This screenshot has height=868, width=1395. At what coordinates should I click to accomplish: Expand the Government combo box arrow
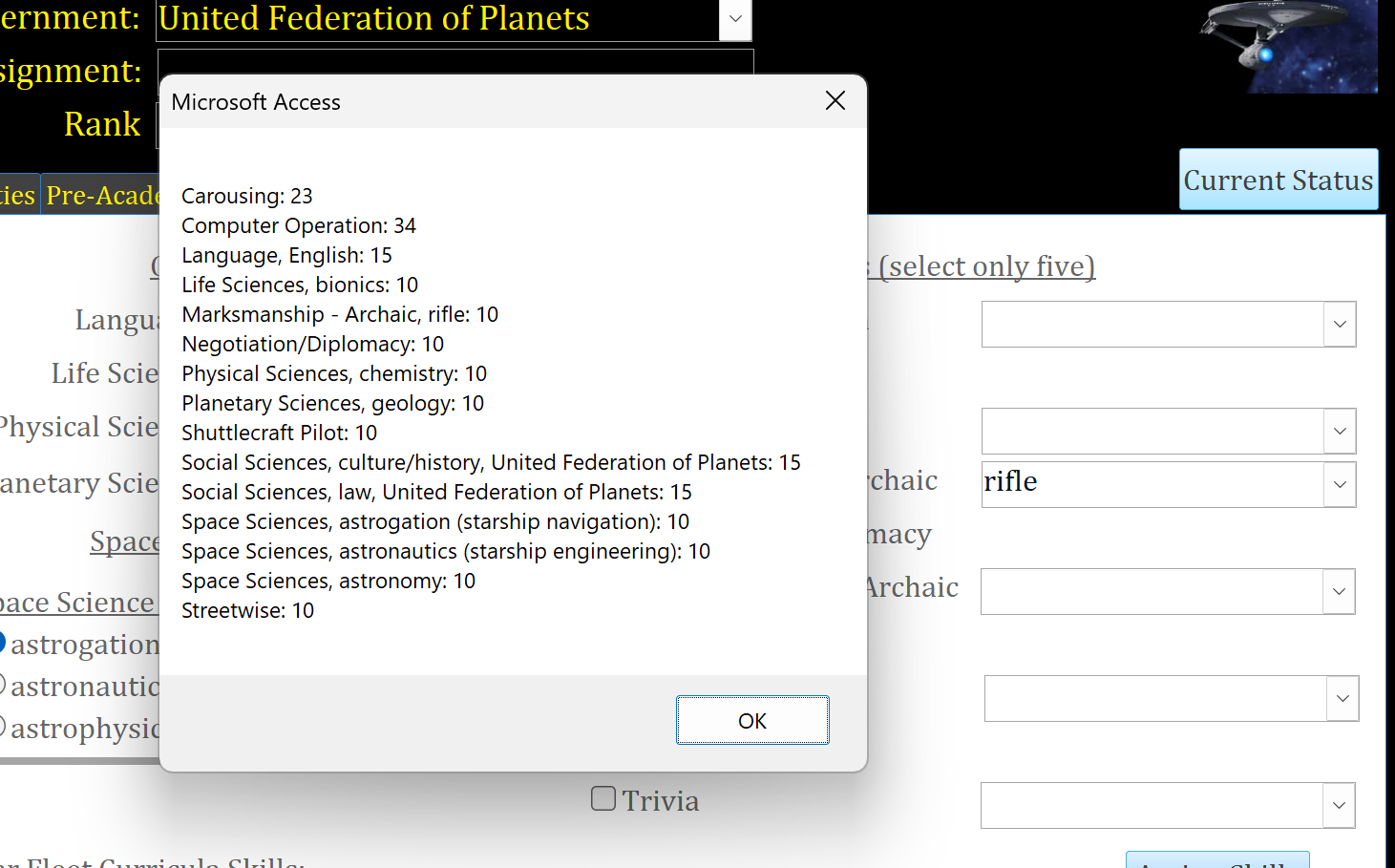[735, 19]
